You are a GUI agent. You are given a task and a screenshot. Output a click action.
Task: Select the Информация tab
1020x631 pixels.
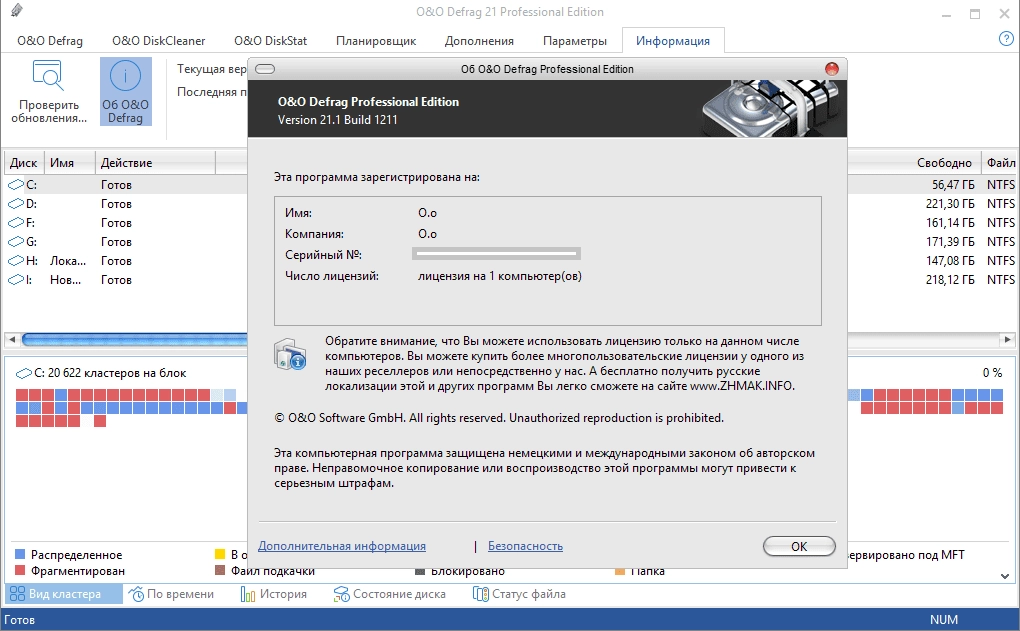click(673, 40)
